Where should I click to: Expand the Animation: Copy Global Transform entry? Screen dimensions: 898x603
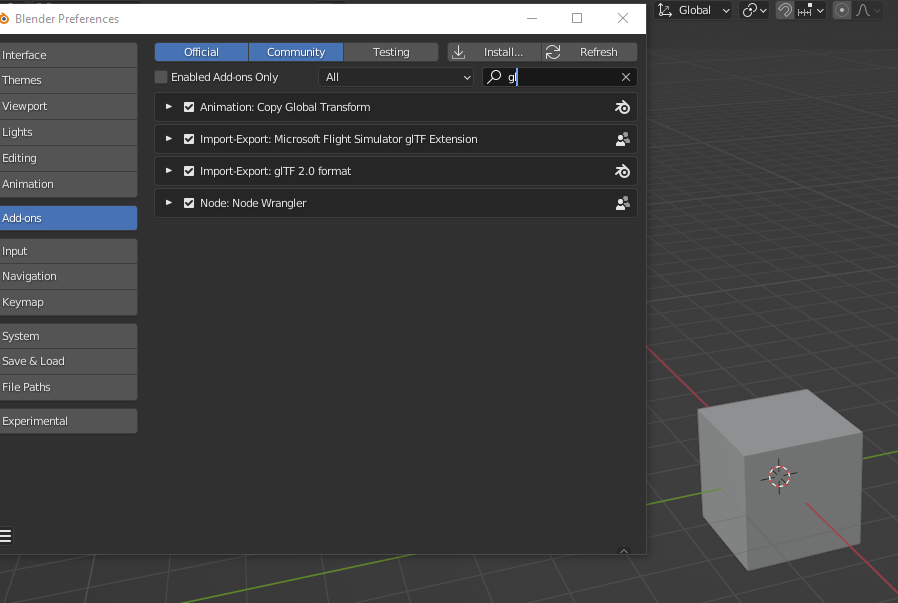[169, 107]
